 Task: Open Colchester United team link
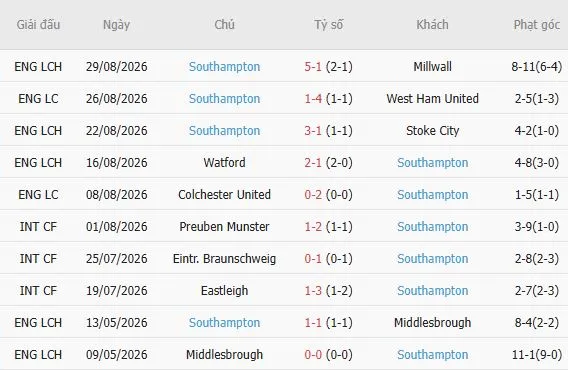(x=224, y=195)
